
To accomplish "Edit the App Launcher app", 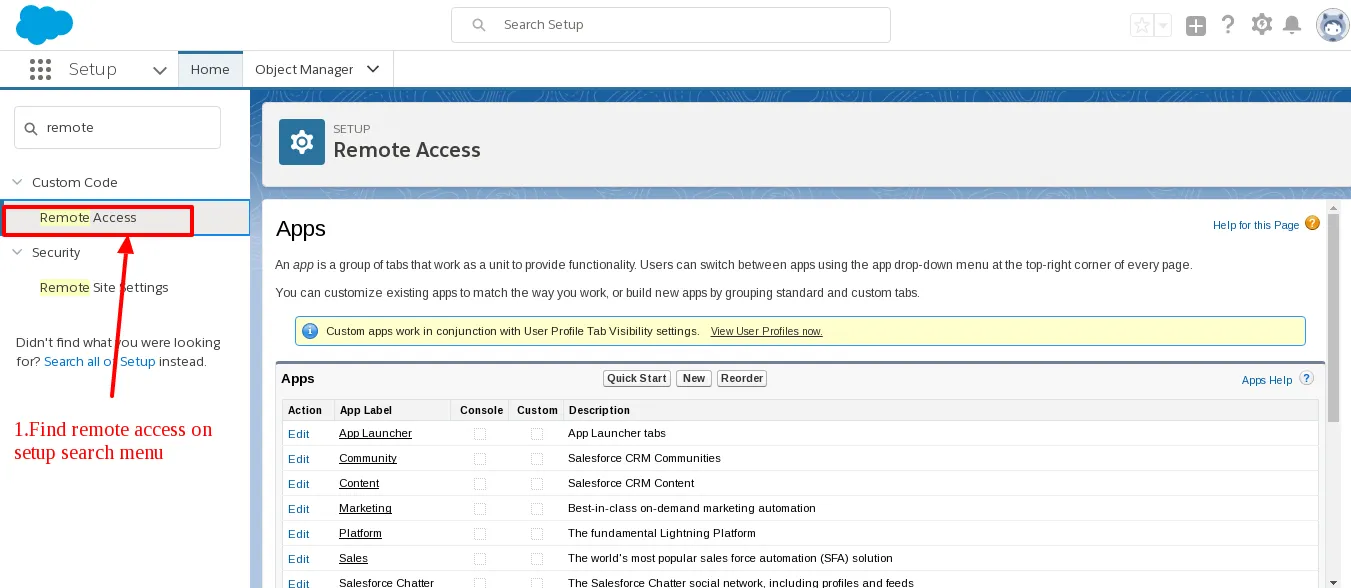I will tap(298, 434).
